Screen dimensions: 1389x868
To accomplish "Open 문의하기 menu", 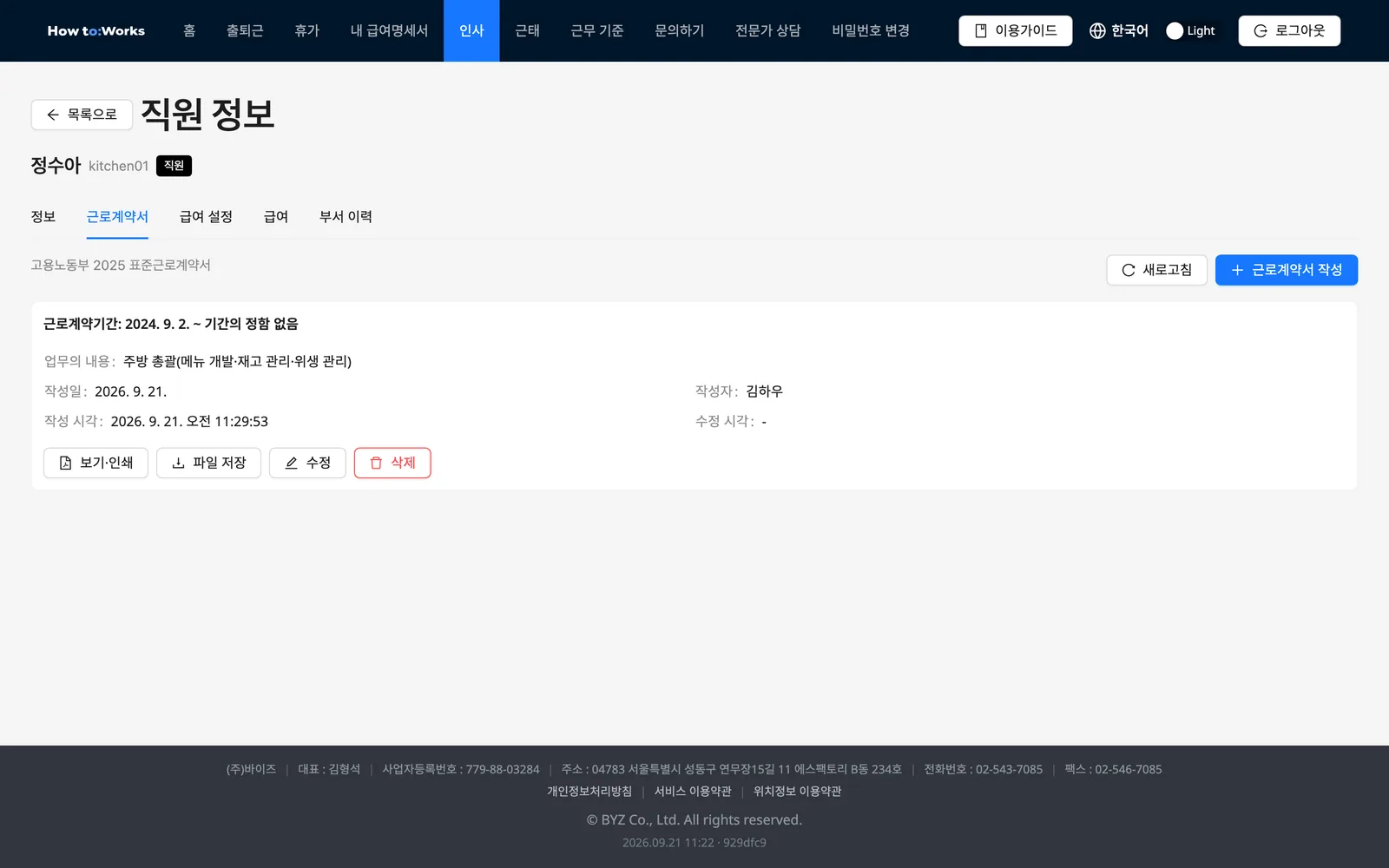I will (680, 30).
